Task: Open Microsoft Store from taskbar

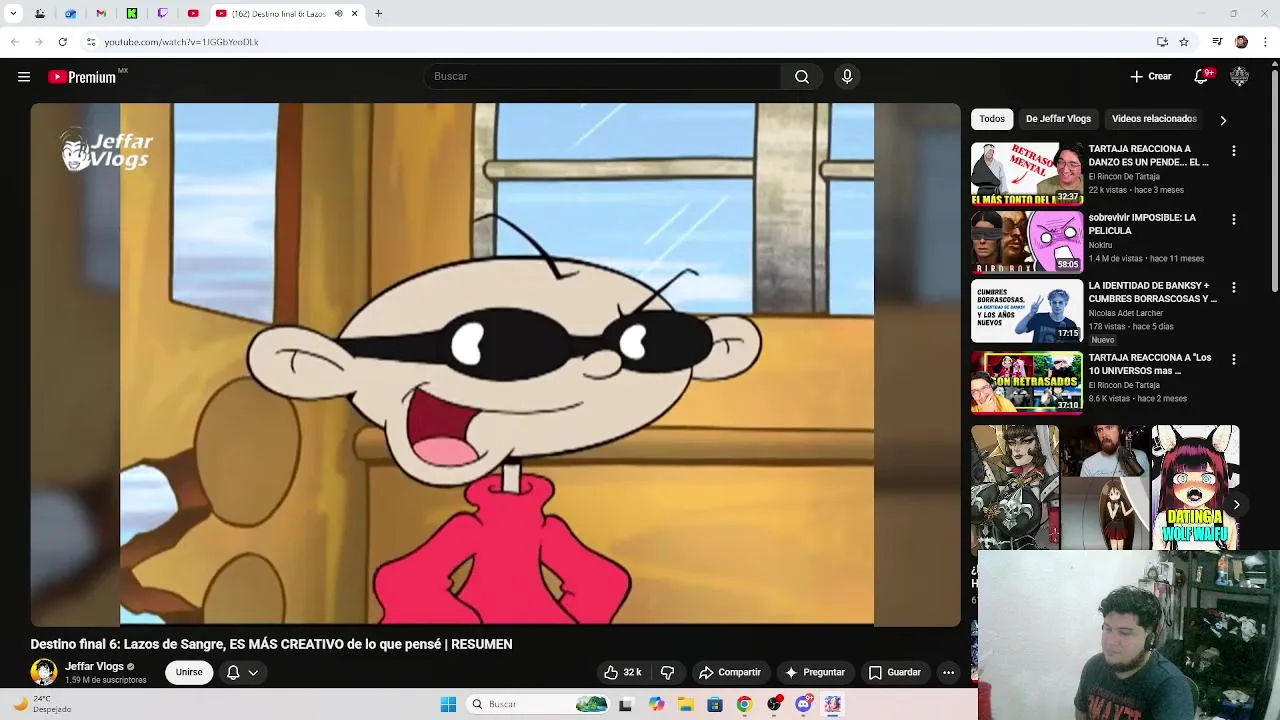Action: pos(715,705)
